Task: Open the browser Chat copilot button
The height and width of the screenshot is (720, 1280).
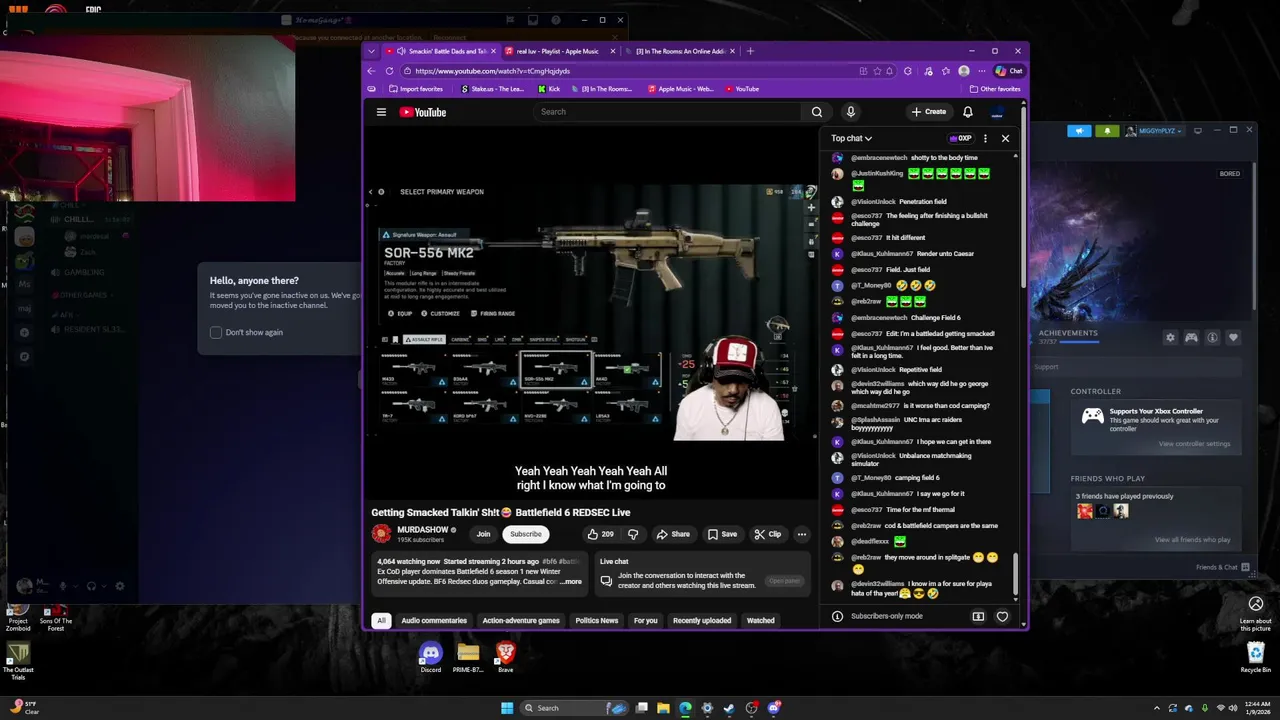Action: (x=1009, y=71)
